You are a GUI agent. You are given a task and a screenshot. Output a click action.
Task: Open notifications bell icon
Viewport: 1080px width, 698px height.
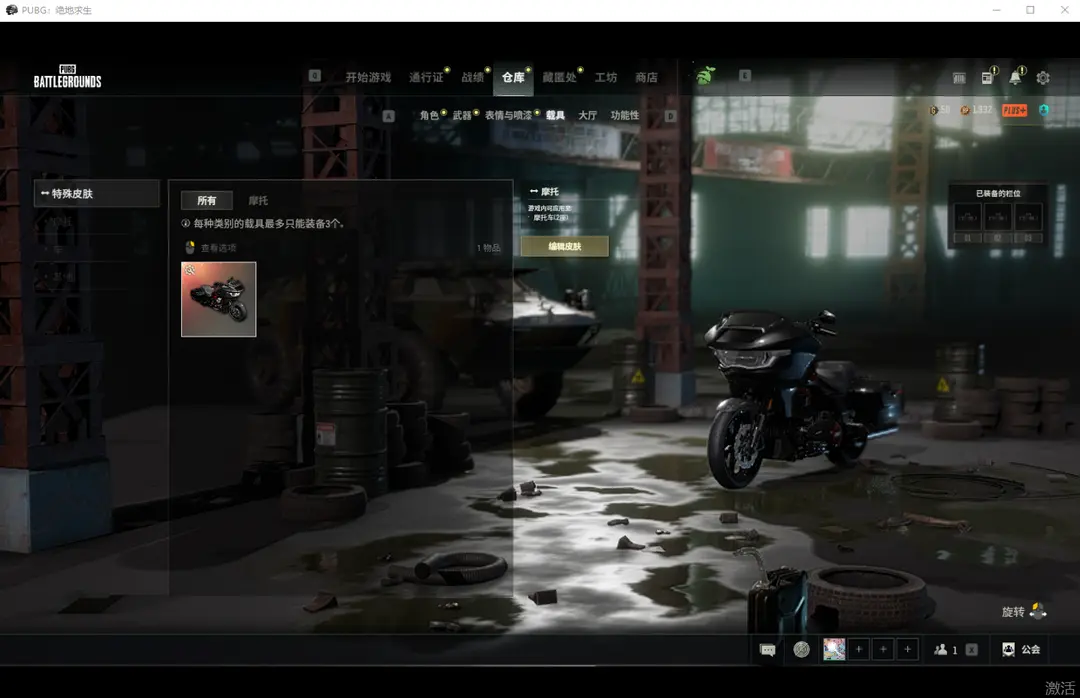click(x=1016, y=76)
